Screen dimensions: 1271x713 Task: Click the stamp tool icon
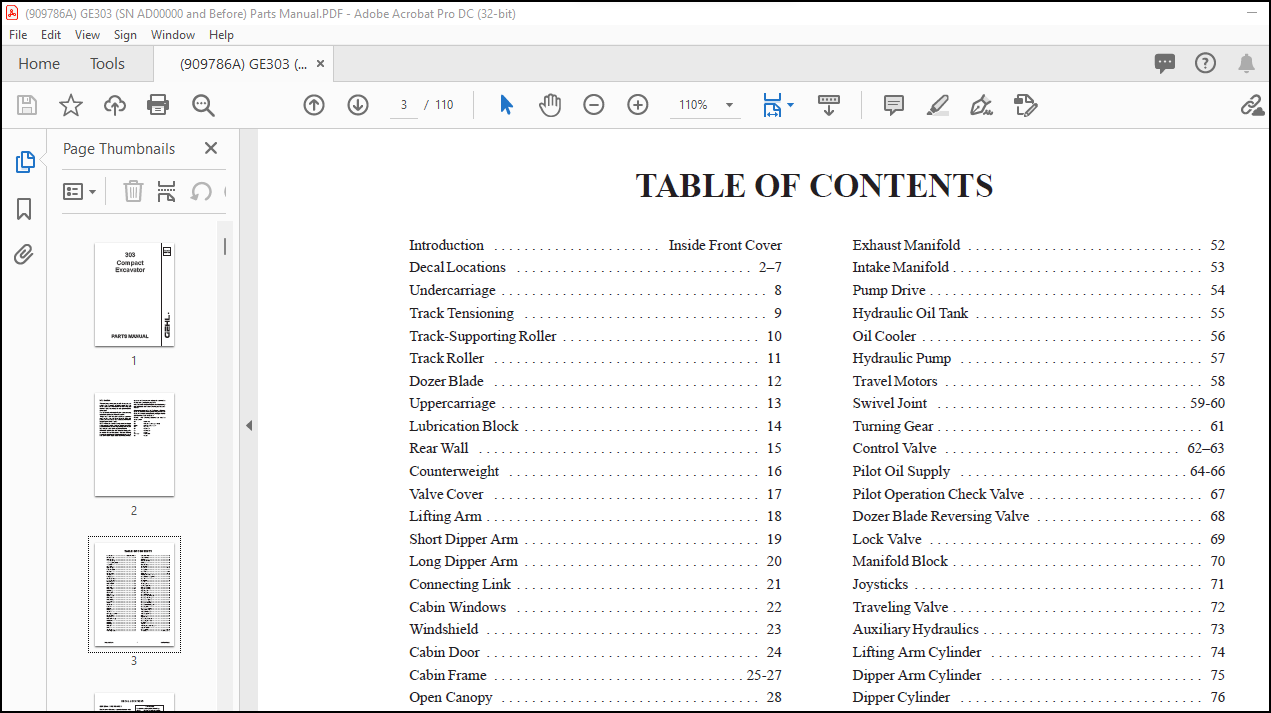pos(1025,105)
